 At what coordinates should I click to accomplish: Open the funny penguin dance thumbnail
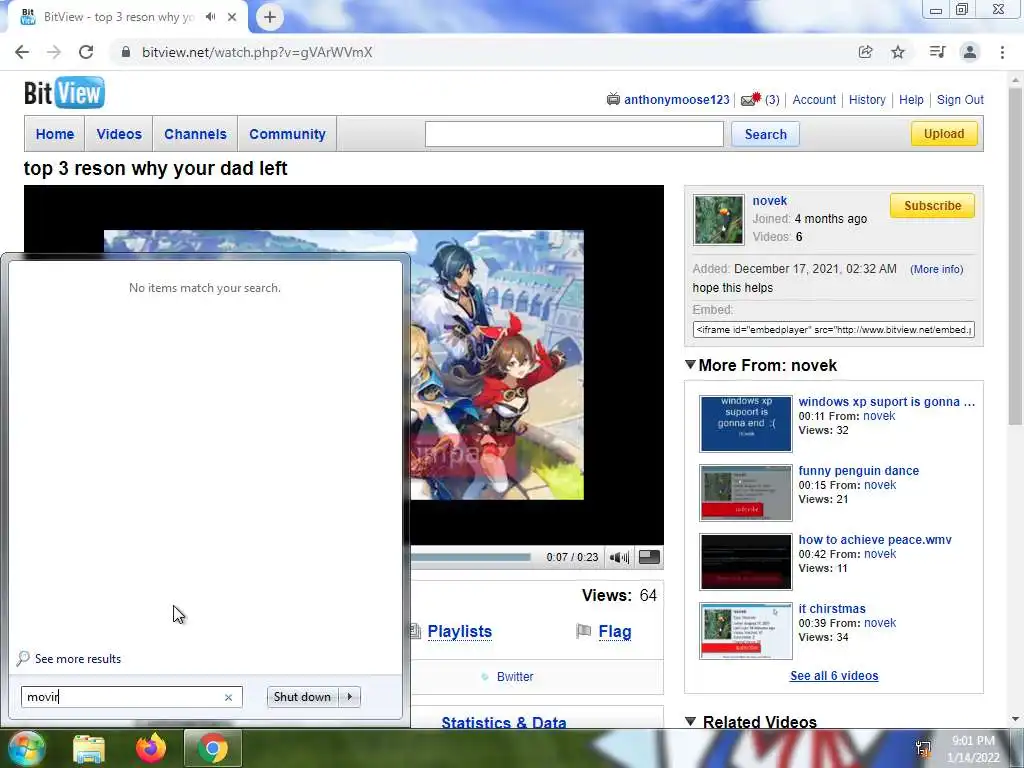746,492
